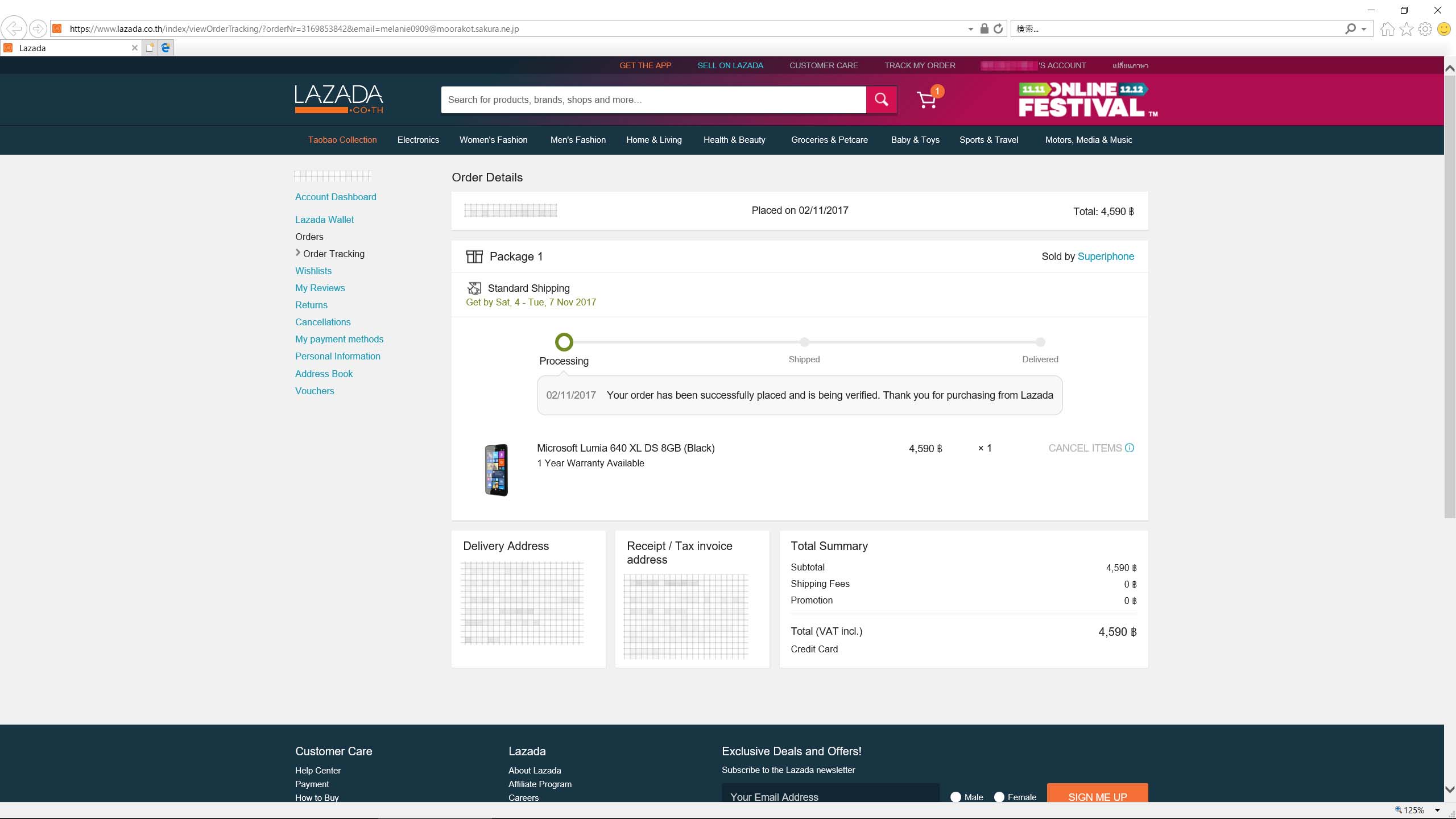The image size is (1456, 819).
Task: Click the security lock icon in address bar
Action: click(x=984, y=28)
